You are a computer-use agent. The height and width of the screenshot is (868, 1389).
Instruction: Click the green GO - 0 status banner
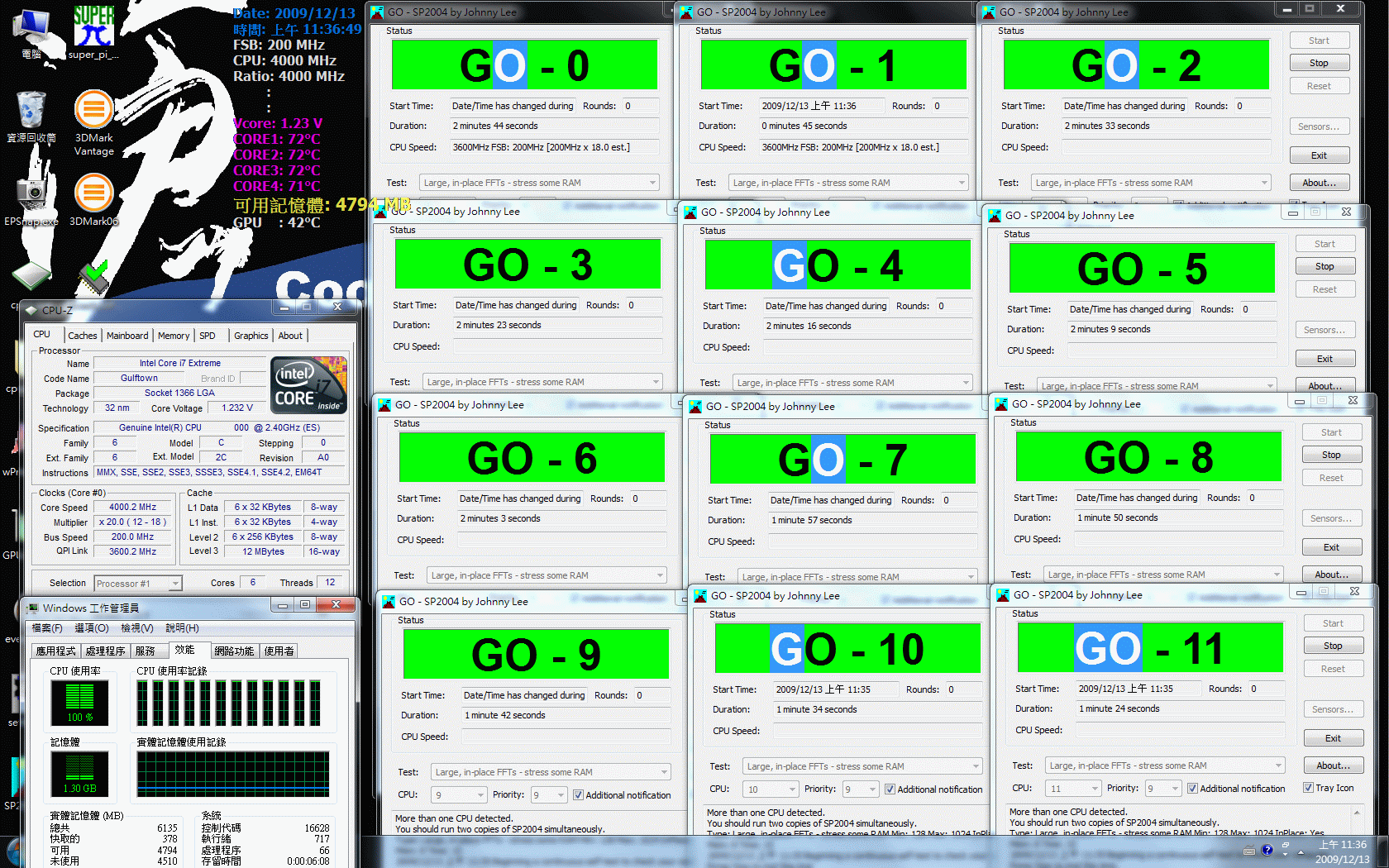524,64
